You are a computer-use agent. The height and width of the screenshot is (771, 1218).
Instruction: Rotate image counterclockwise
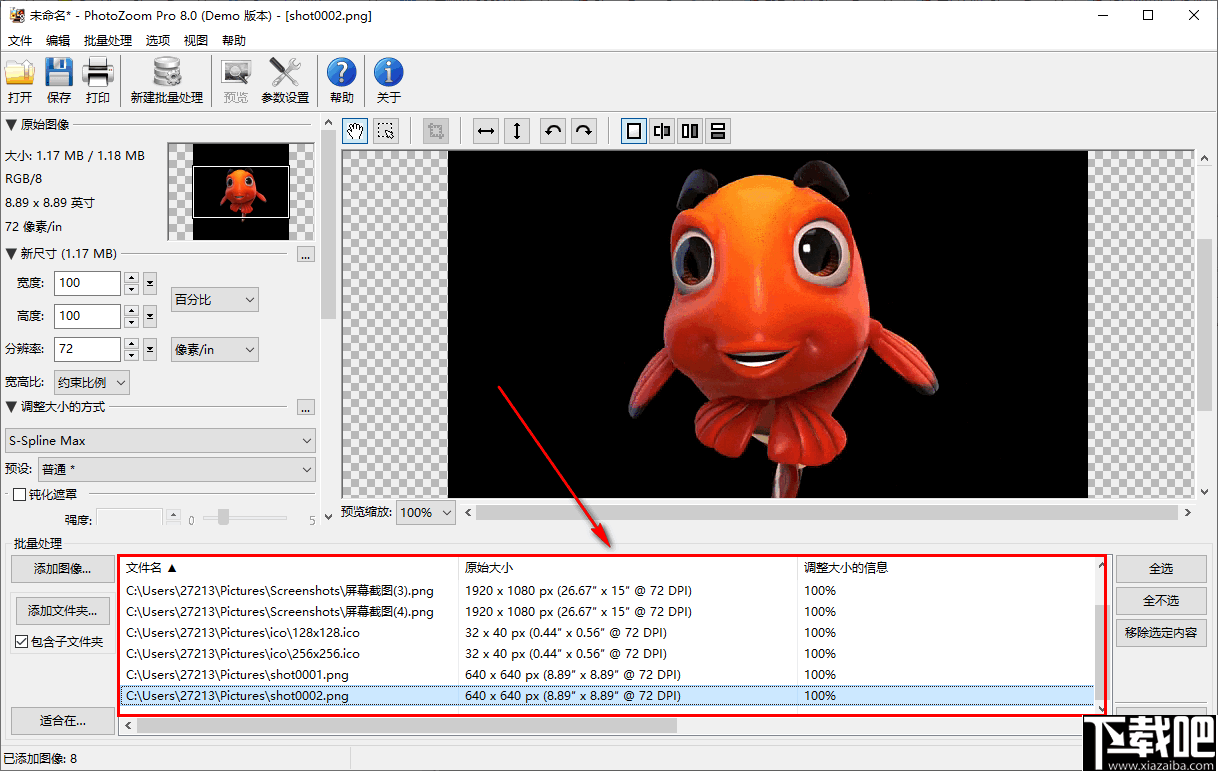point(553,131)
